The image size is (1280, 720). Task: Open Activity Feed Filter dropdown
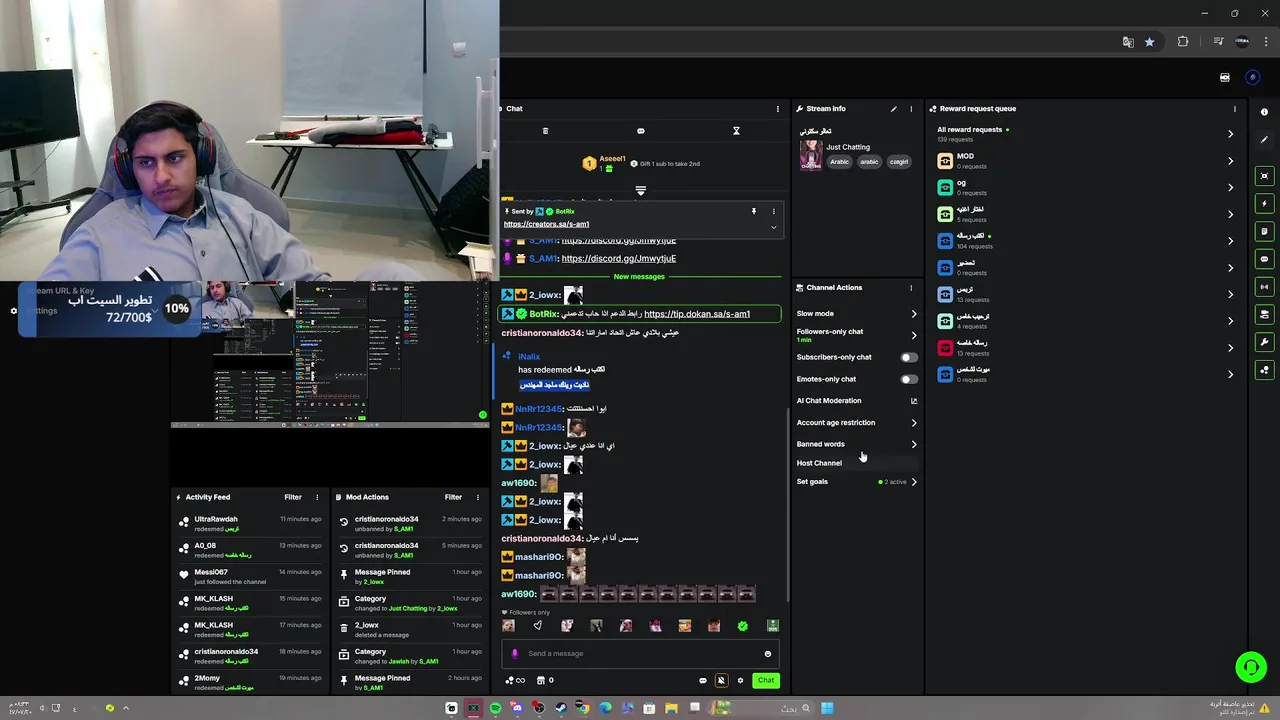[x=293, y=497]
